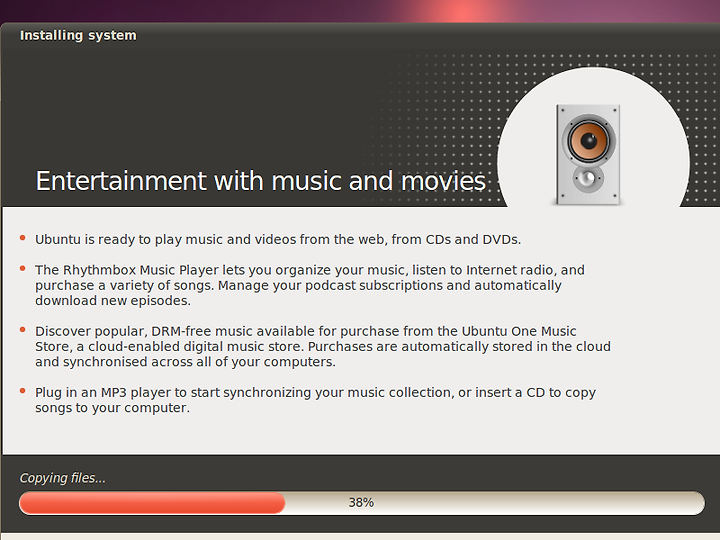Select the 'Plug in an MP3 player' paragraph
This screenshot has width=720, height=540.
click(315, 400)
